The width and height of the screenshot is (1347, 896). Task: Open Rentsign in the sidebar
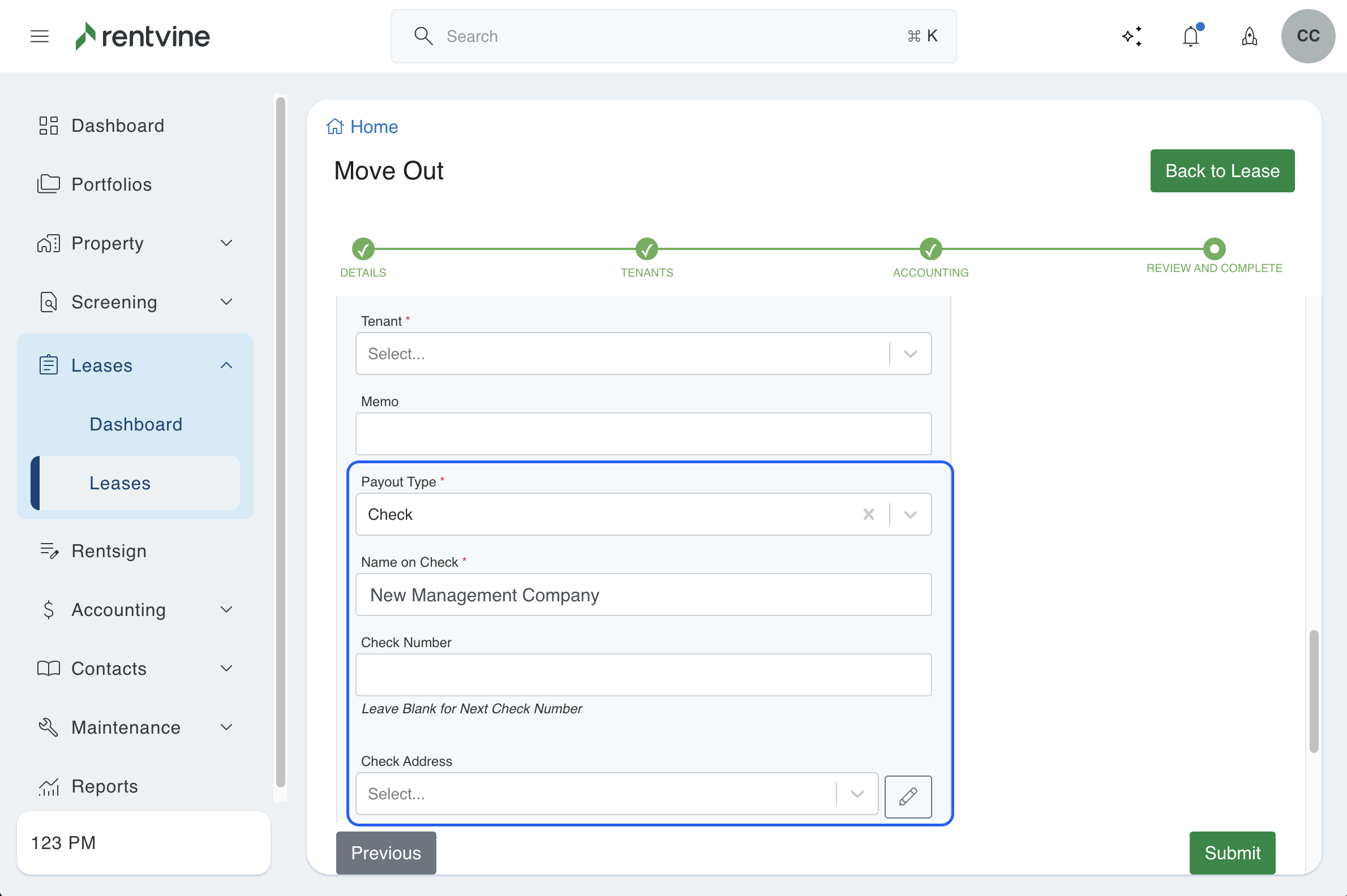coord(109,551)
